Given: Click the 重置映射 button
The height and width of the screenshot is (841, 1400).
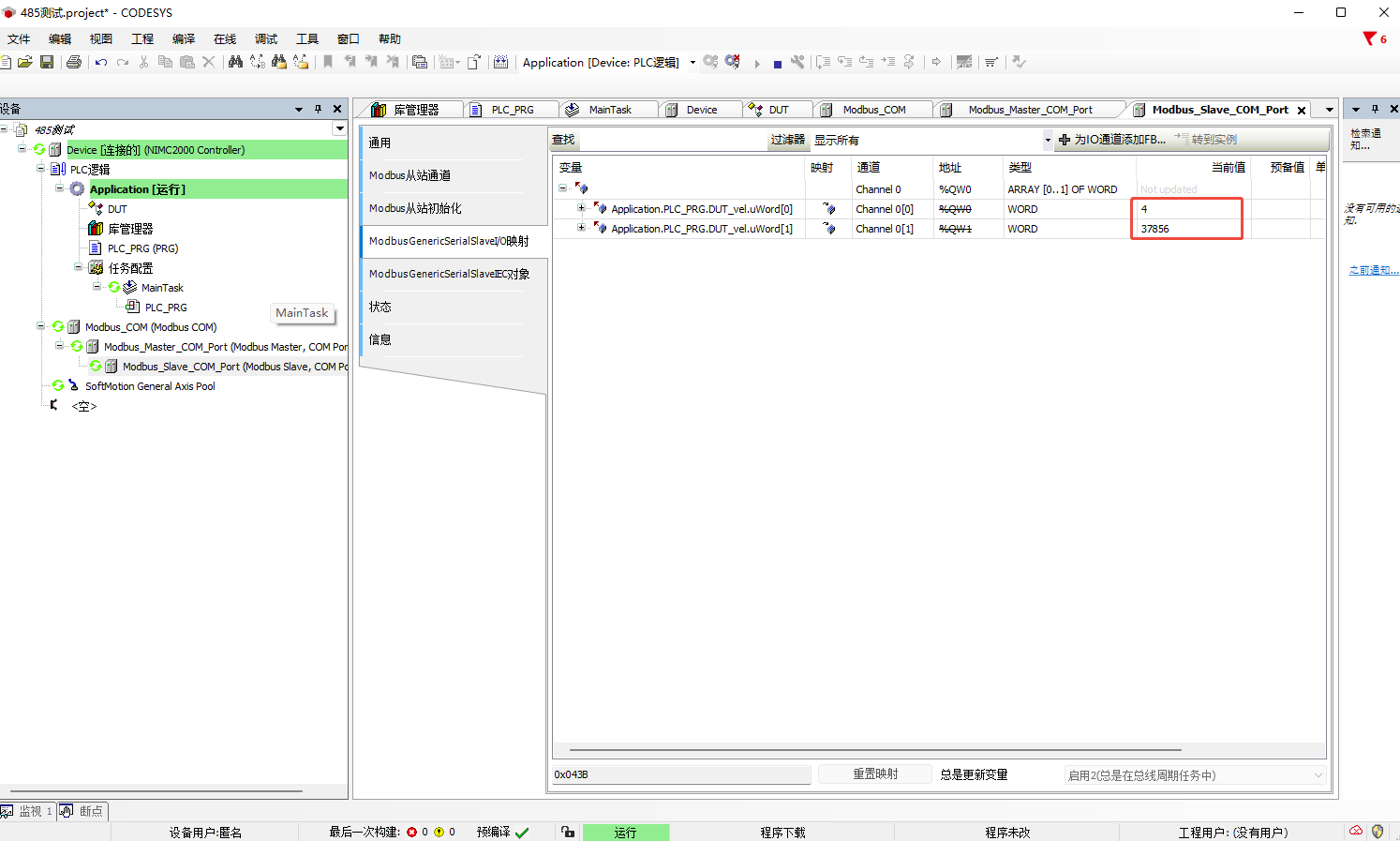Looking at the screenshot, I should pos(875,774).
